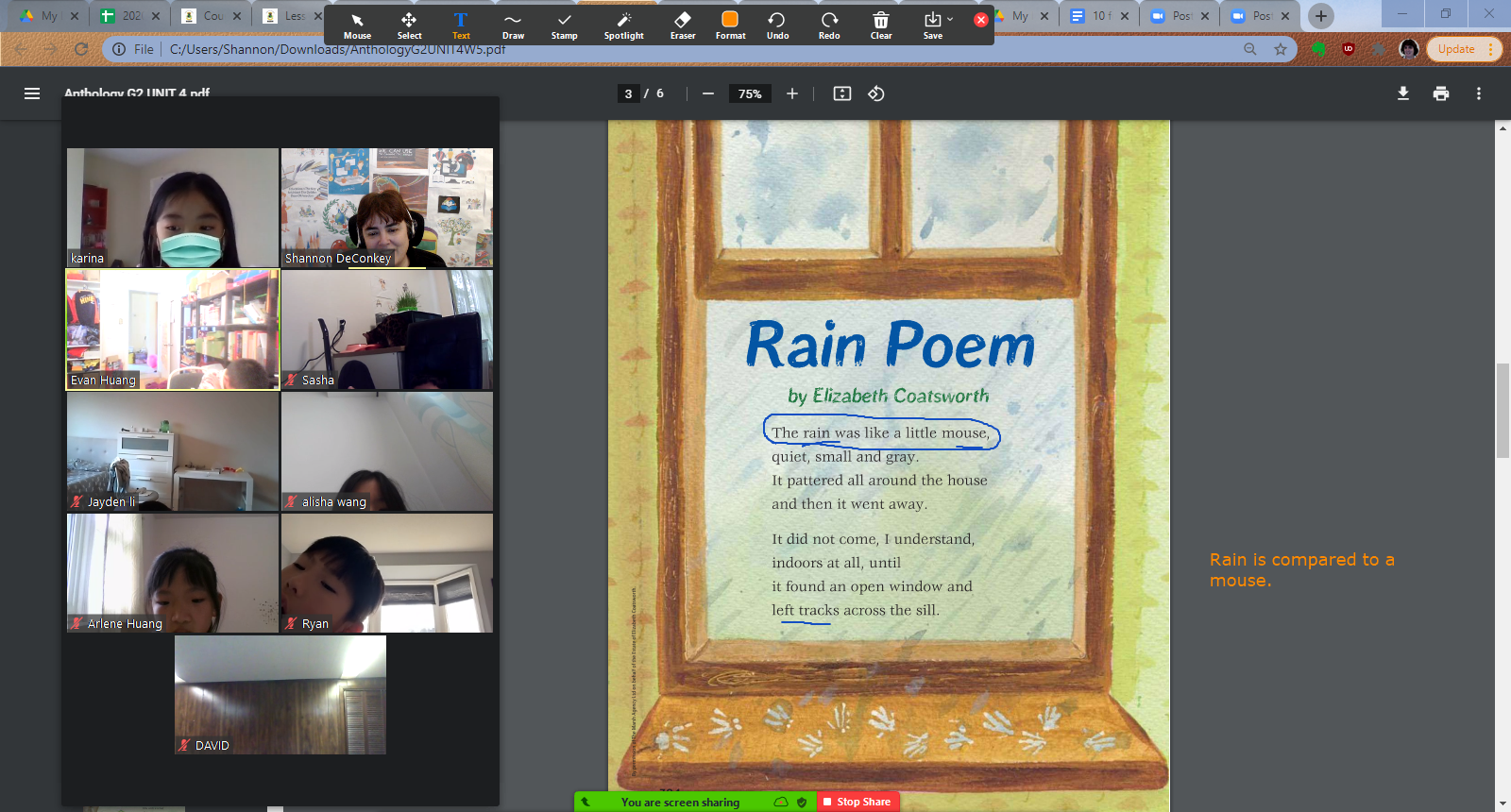This screenshot has width=1511, height=812.
Task: Click the PDF vertical scrollbar thumb
Action: click(1503, 411)
